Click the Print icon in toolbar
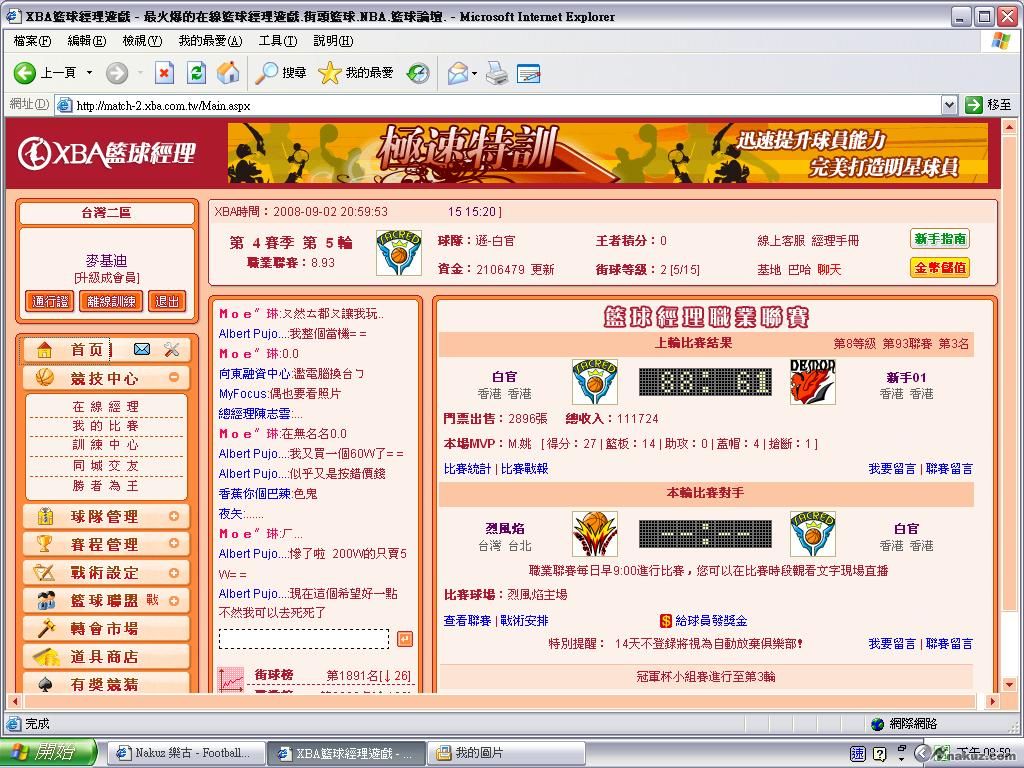The image size is (1024, 768). pos(497,73)
